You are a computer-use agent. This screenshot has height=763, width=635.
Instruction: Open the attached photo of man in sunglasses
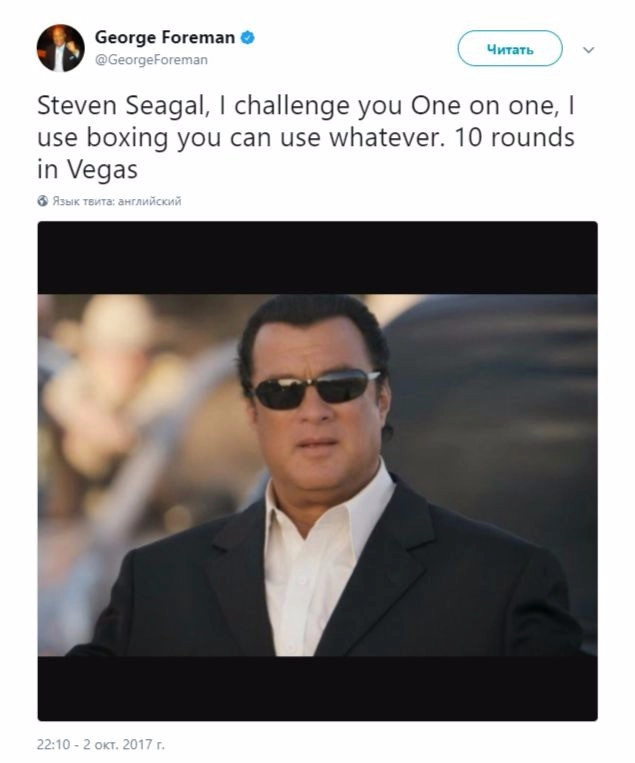(x=317, y=475)
